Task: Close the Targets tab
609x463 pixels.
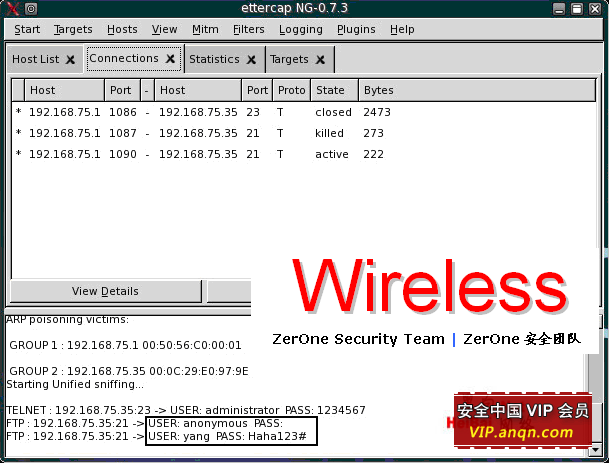Action: point(320,60)
